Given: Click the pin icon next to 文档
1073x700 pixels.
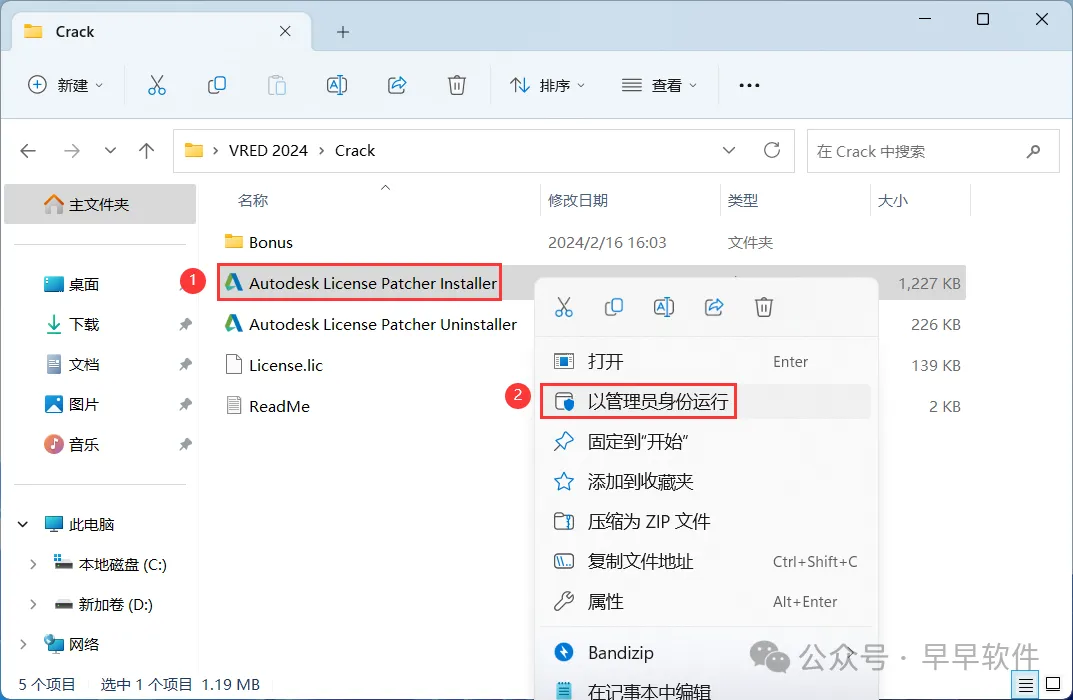Looking at the screenshot, I should point(185,365).
